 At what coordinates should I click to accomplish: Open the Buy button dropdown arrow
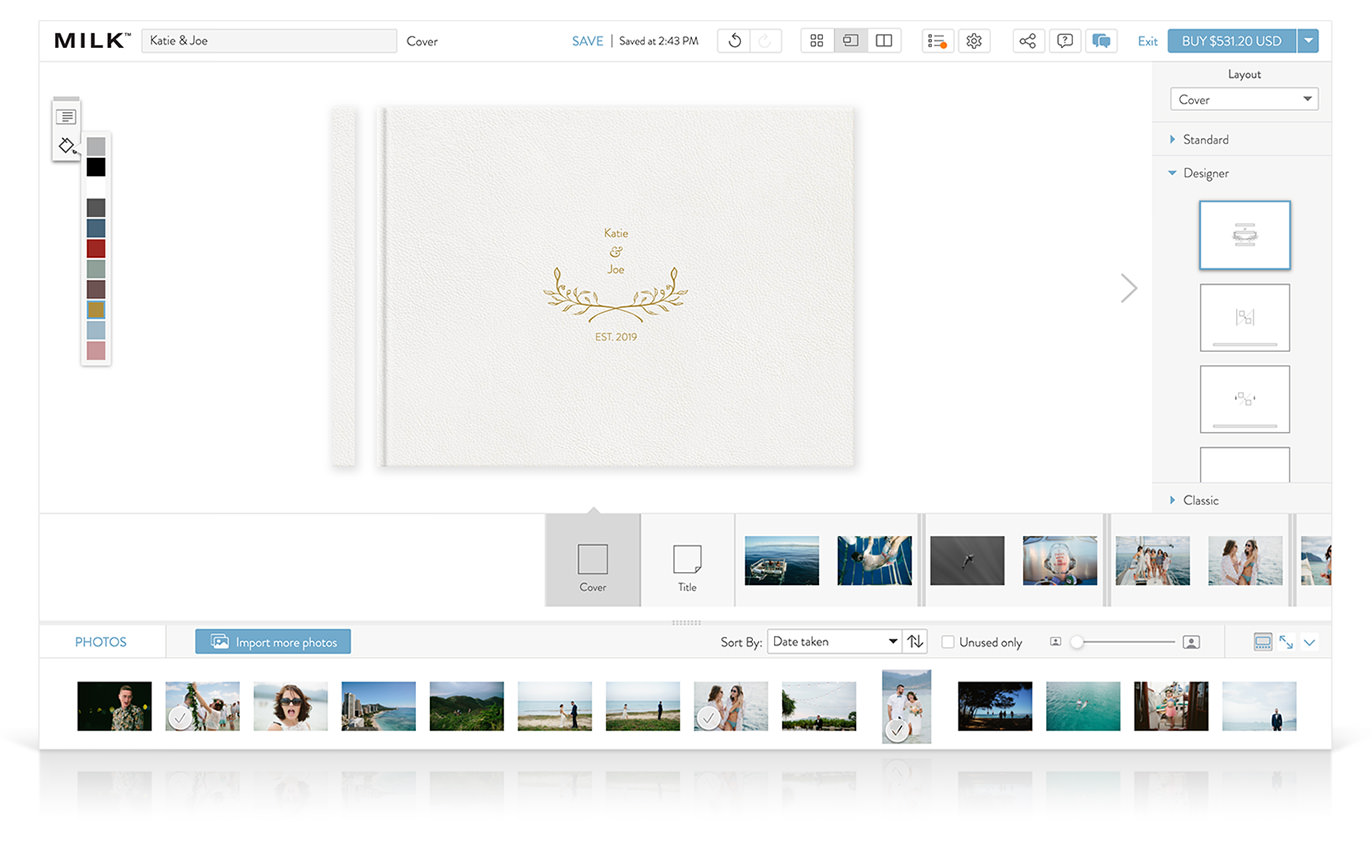click(x=1308, y=41)
